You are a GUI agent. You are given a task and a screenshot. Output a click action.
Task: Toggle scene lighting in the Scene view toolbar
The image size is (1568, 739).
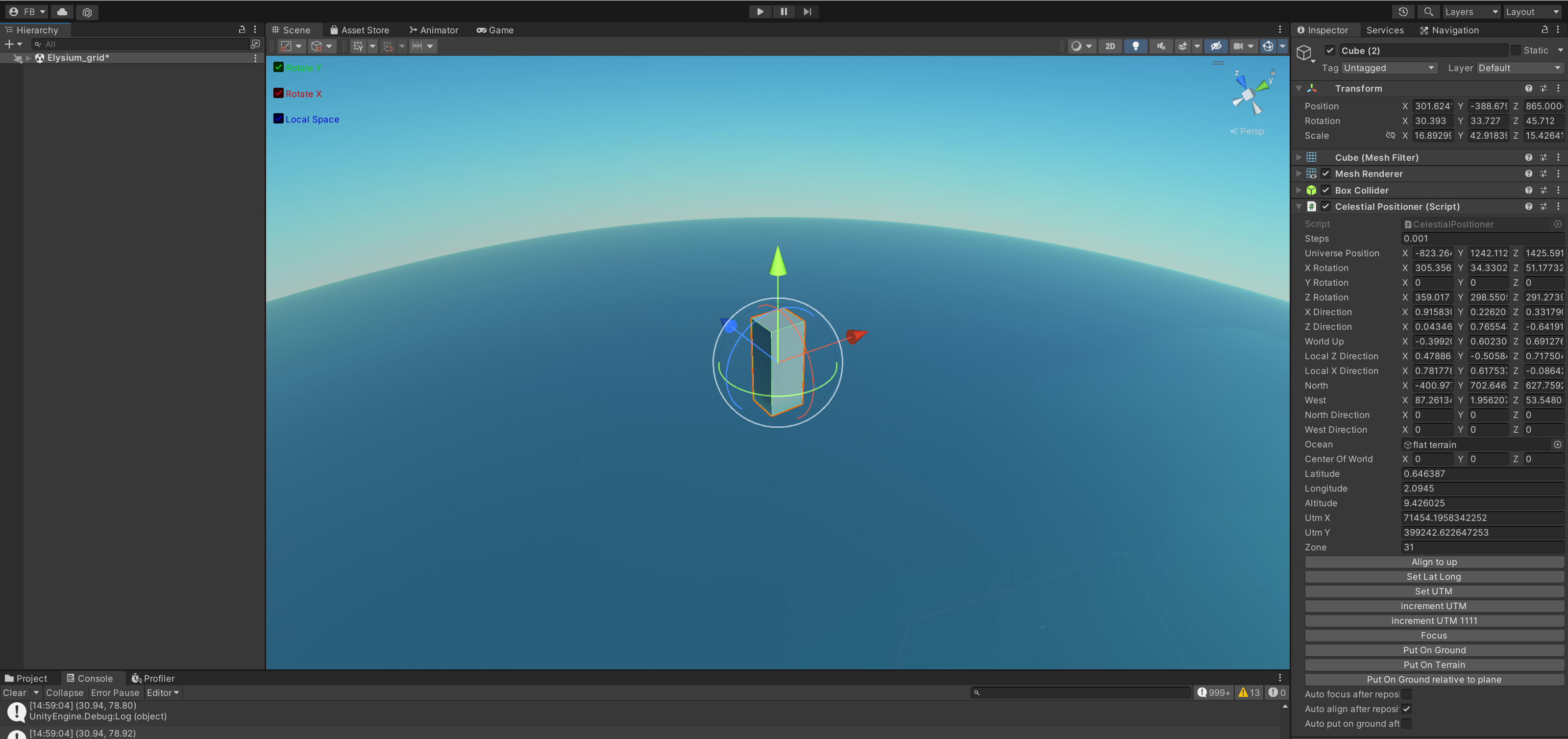(x=1135, y=46)
